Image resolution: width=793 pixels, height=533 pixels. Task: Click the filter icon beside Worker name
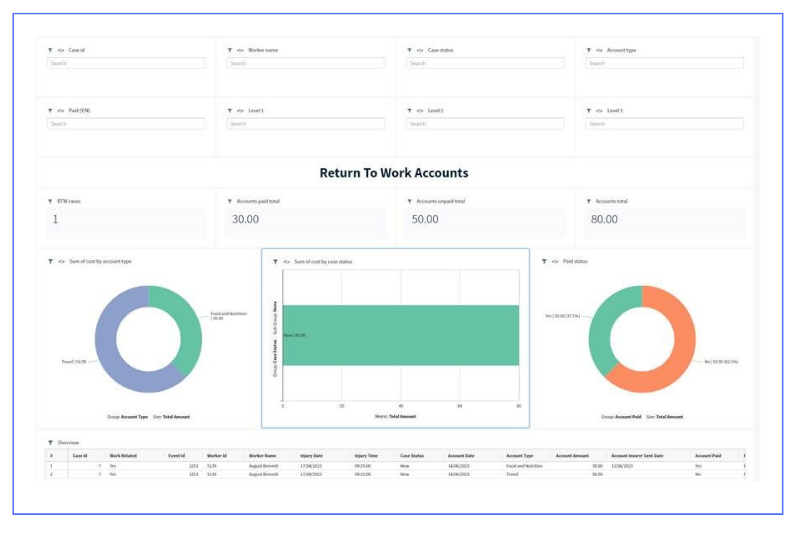229,50
